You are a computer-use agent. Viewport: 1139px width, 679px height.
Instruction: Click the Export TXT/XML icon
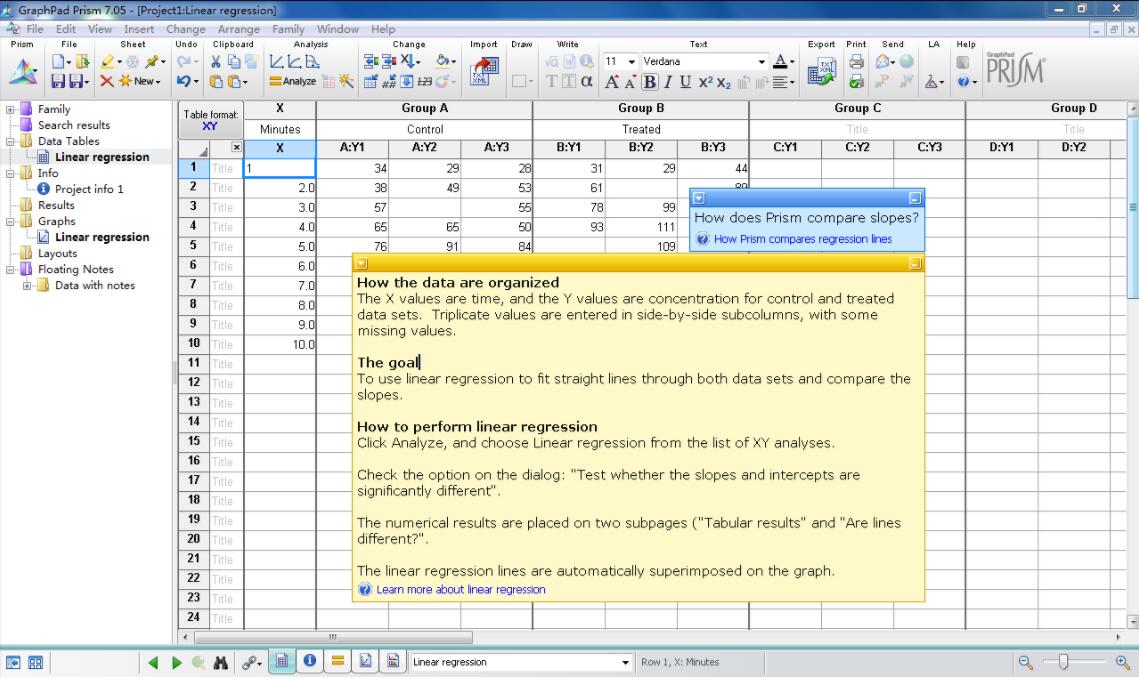(822, 71)
